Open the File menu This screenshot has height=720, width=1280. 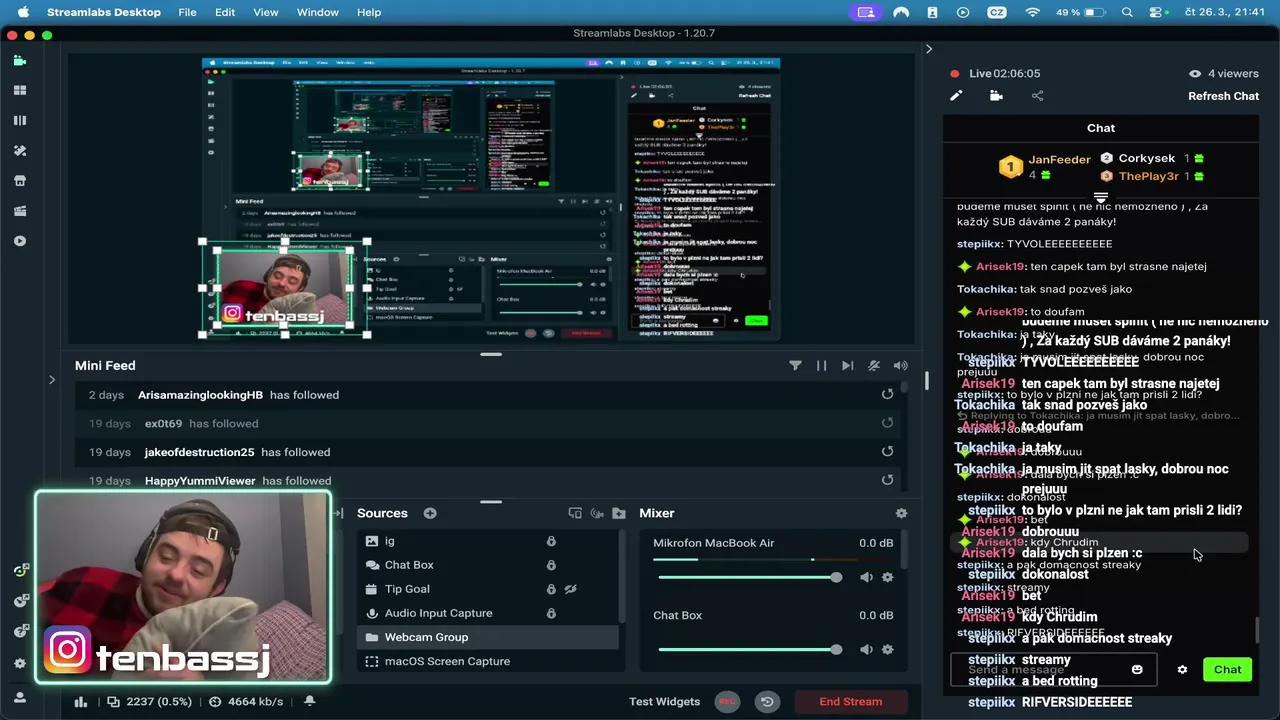(x=187, y=12)
